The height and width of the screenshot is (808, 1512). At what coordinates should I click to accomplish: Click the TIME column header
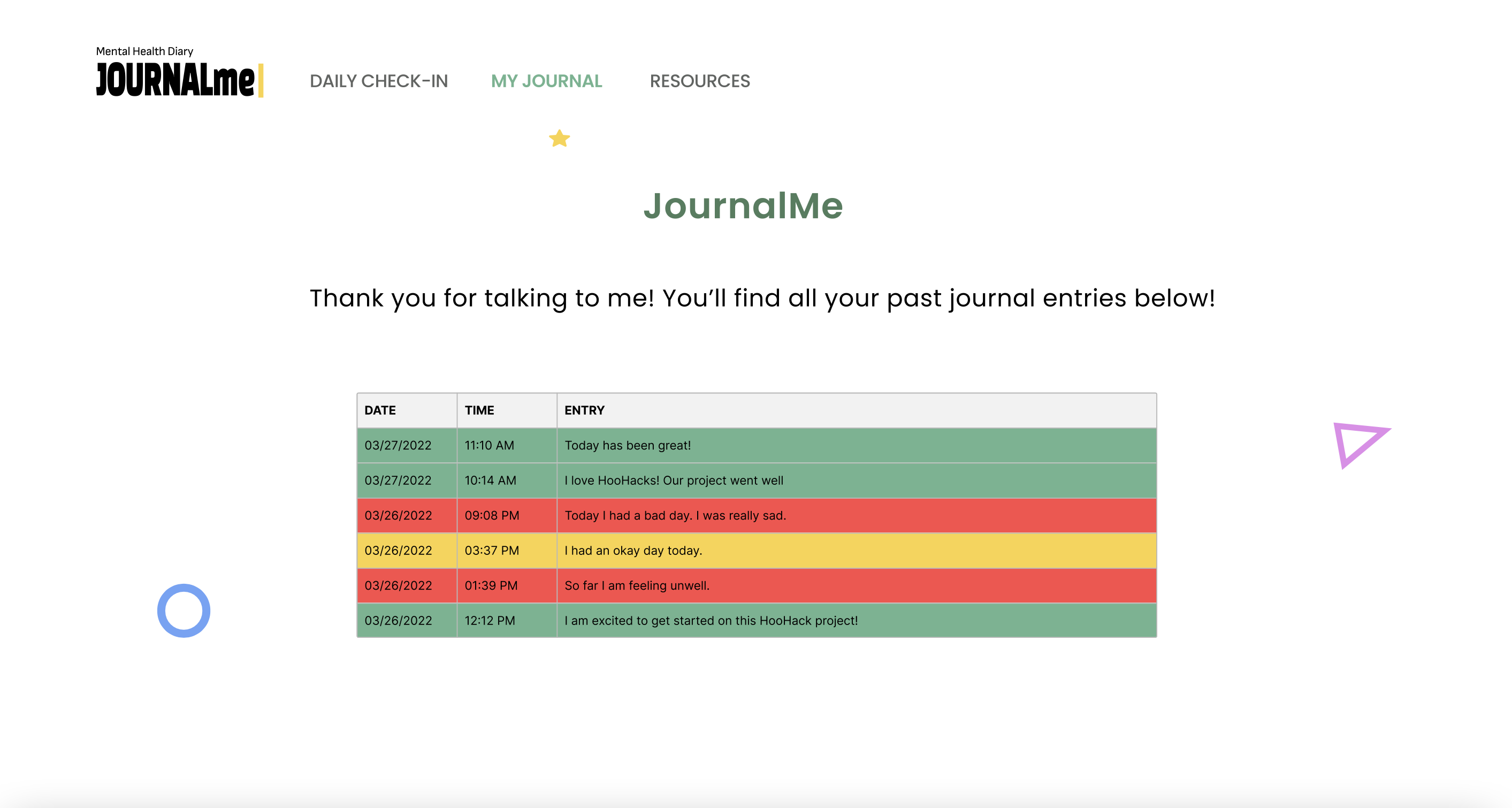(x=479, y=410)
